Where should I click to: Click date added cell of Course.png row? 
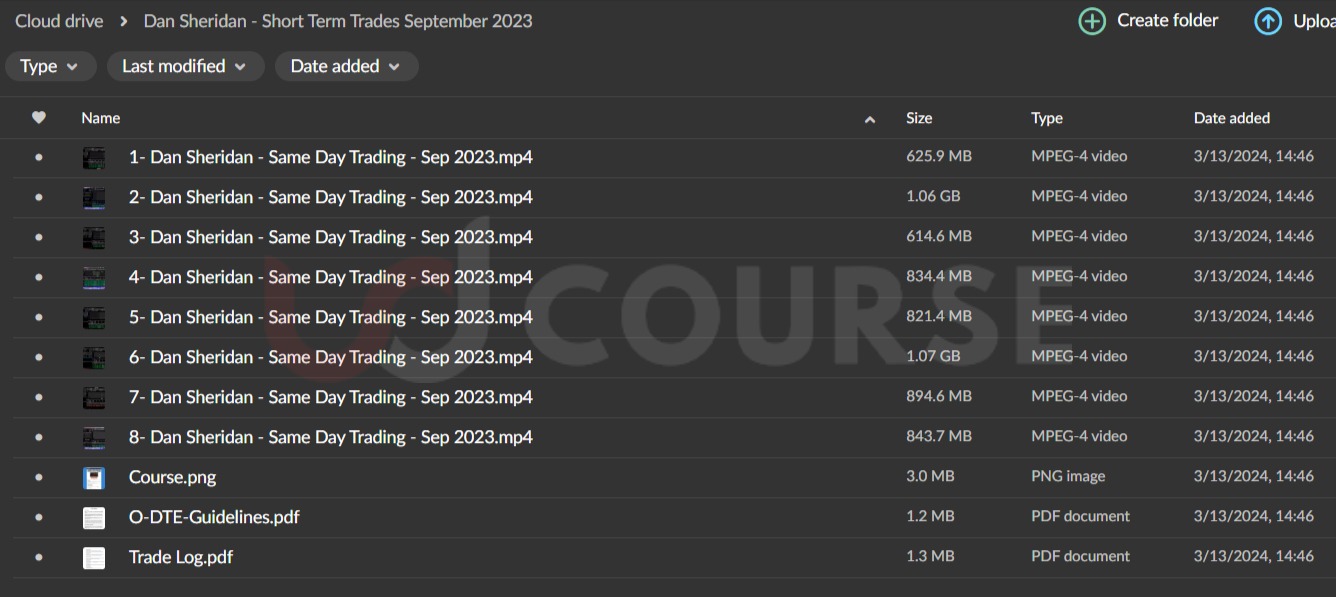pyautogui.click(x=1254, y=476)
